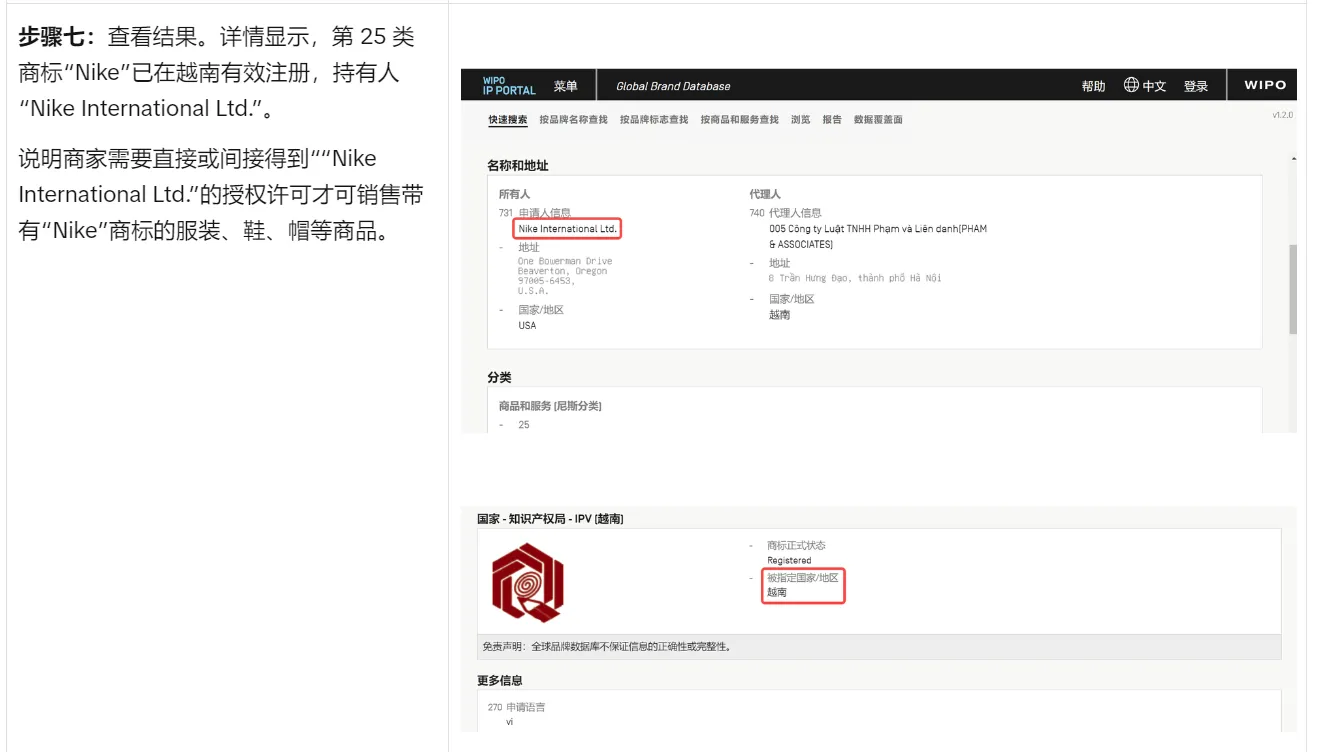Select the 申请语言 value vi

click(x=510, y=721)
